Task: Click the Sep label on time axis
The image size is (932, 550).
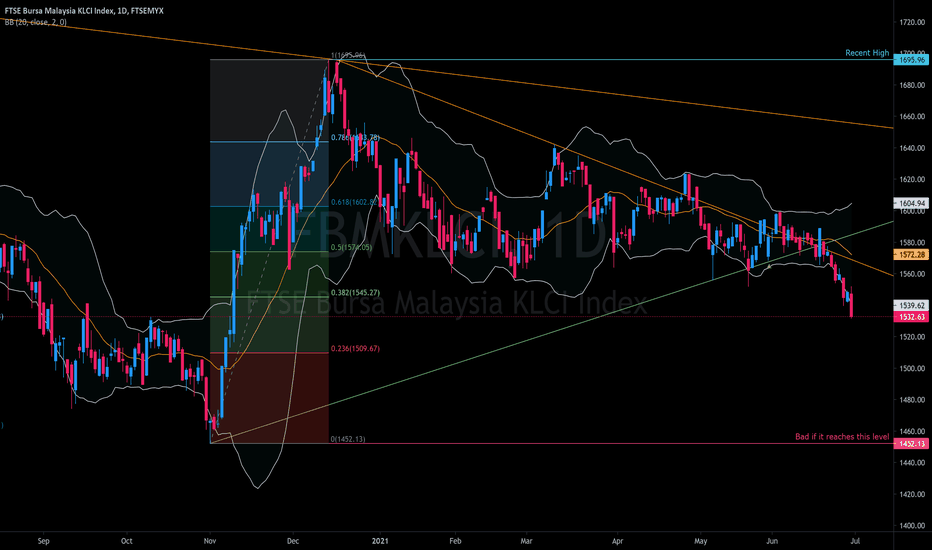Action: click(43, 541)
